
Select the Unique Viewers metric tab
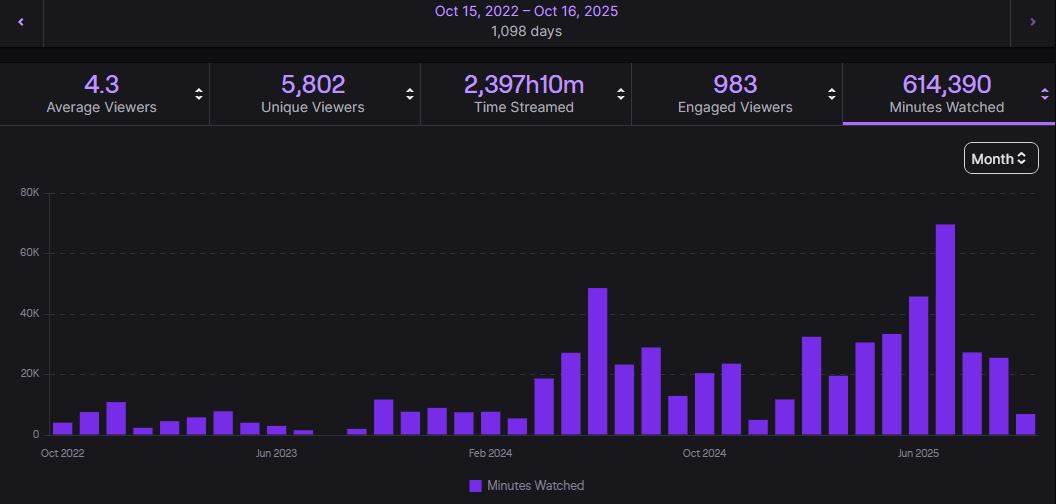(x=315, y=94)
